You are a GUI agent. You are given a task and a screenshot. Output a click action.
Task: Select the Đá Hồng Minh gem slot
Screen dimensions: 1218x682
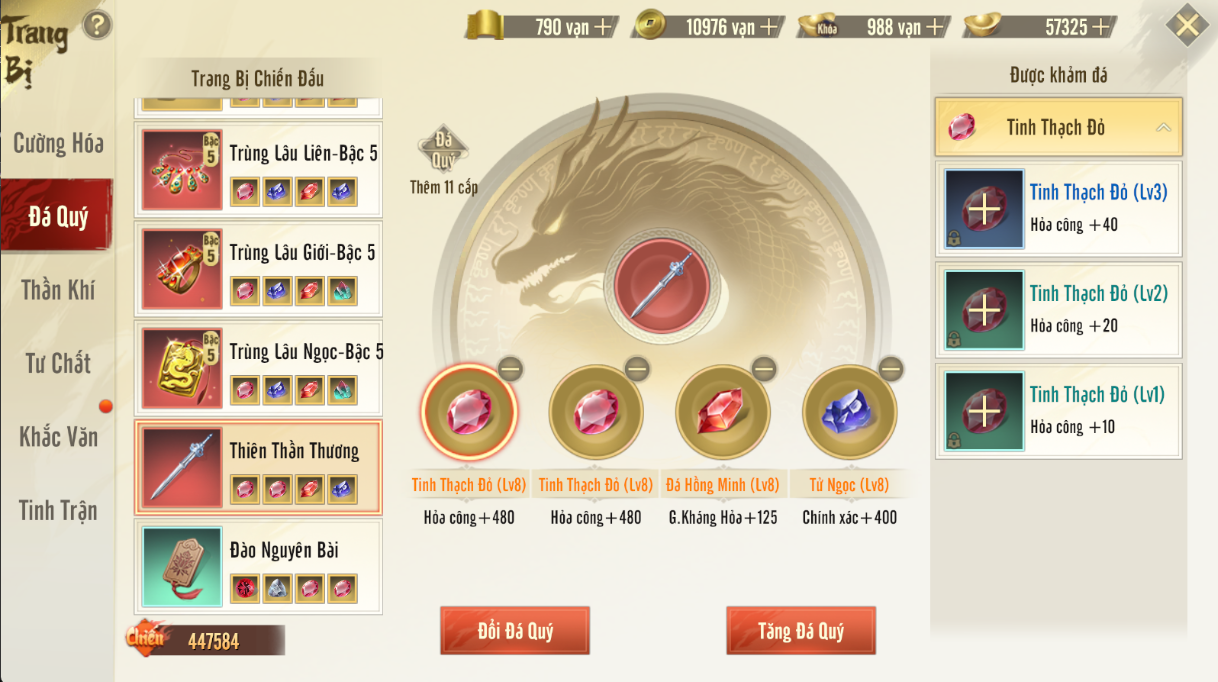[722, 412]
